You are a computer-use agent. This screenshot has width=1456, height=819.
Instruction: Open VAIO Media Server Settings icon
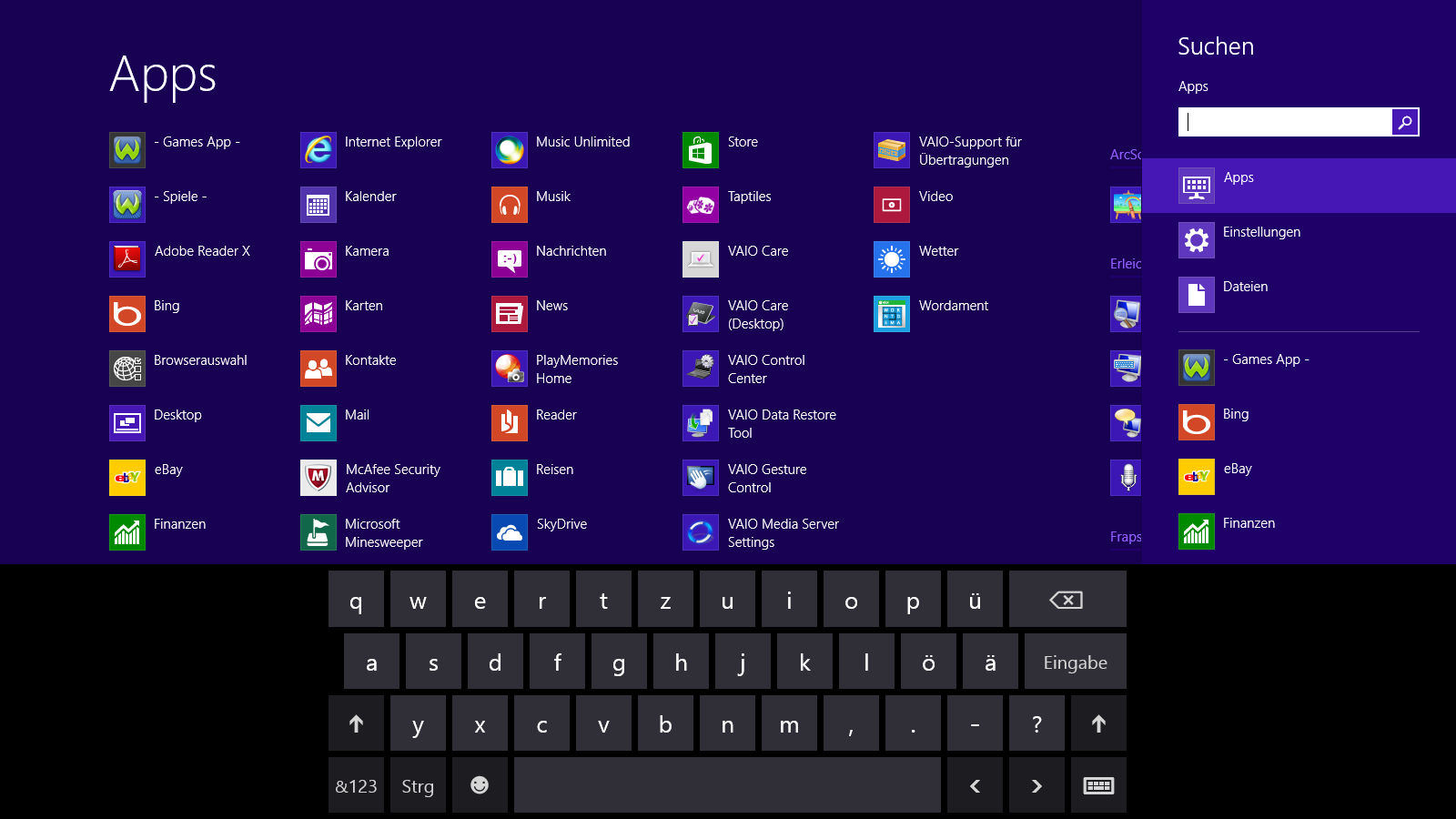[x=701, y=532]
